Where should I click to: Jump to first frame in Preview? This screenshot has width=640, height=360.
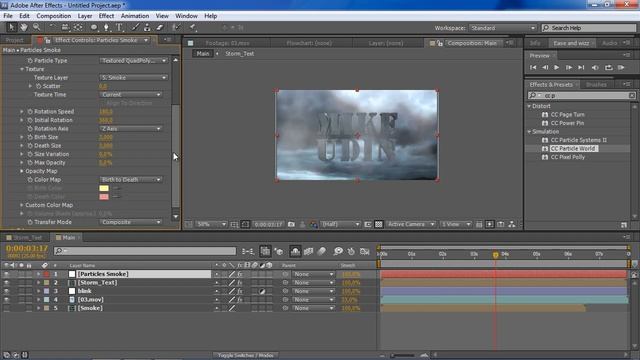(533, 67)
